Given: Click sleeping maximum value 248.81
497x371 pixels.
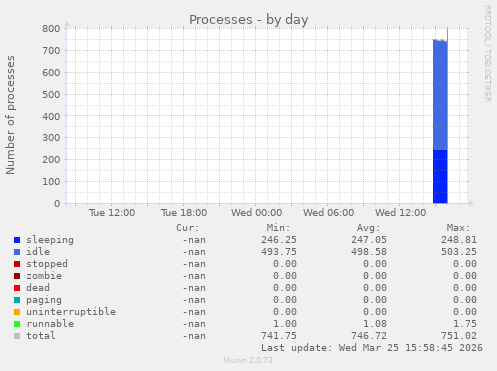Looking at the screenshot, I should click(459, 240).
